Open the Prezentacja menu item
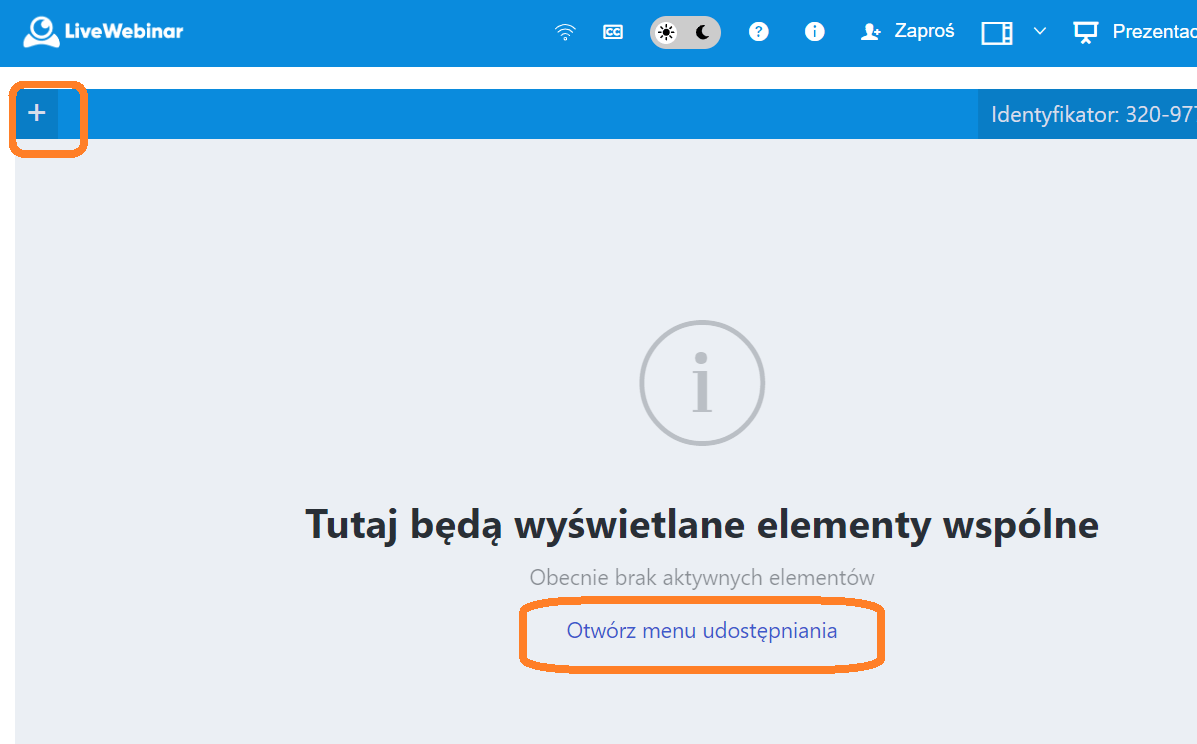 pos(1154,32)
